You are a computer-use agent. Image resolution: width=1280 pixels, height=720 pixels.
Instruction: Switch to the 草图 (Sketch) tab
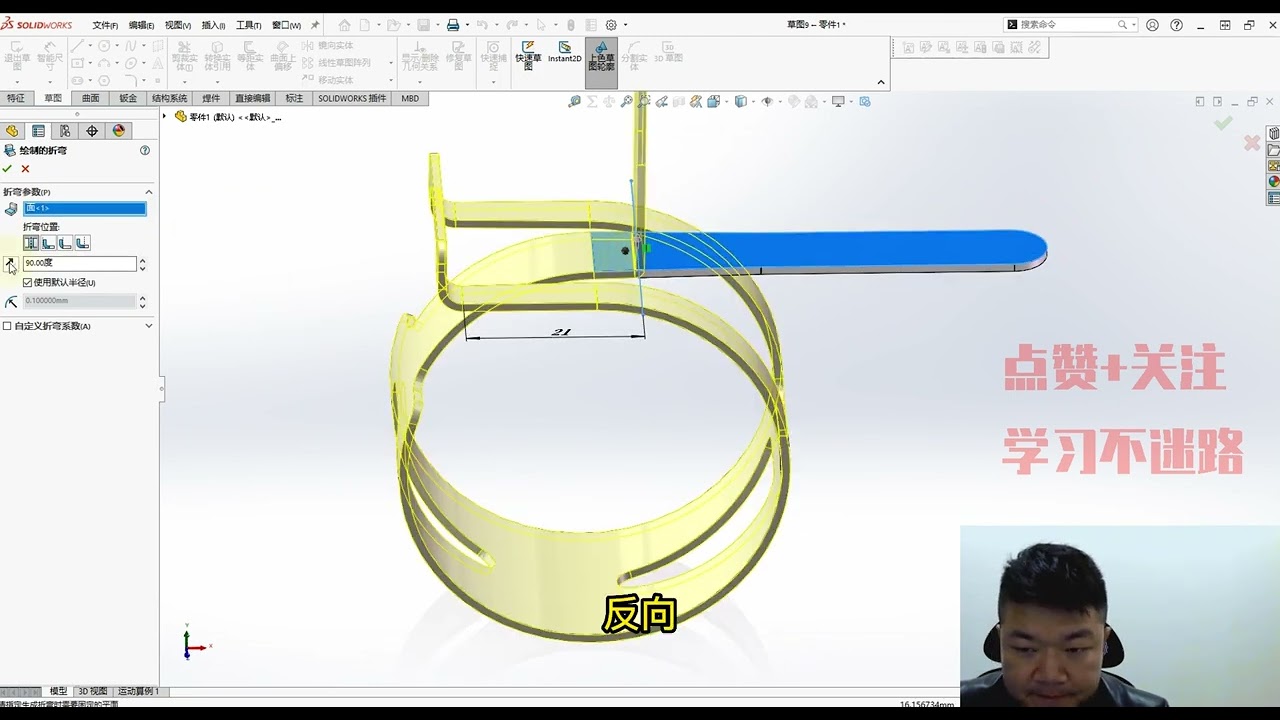[53, 98]
